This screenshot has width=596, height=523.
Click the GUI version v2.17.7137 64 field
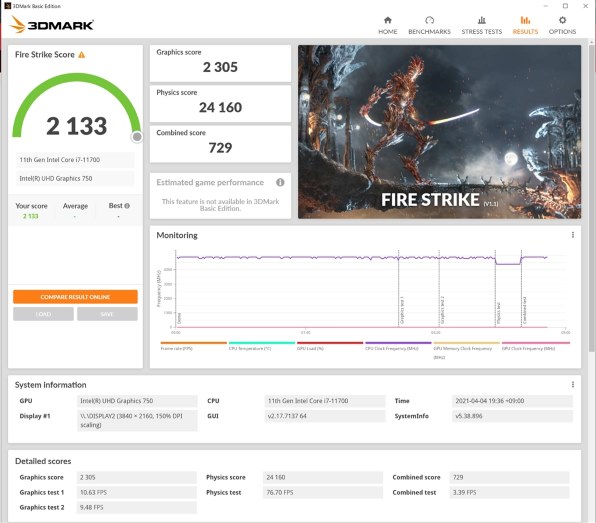(325, 416)
